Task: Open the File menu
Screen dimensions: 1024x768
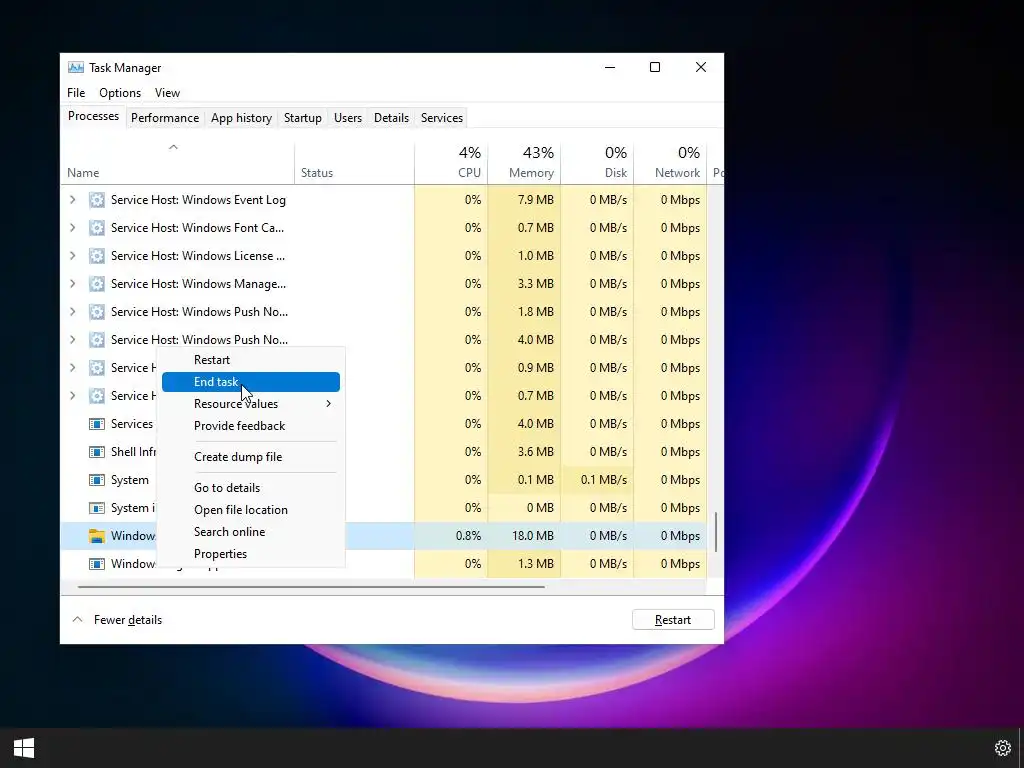Action: (x=76, y=93)
